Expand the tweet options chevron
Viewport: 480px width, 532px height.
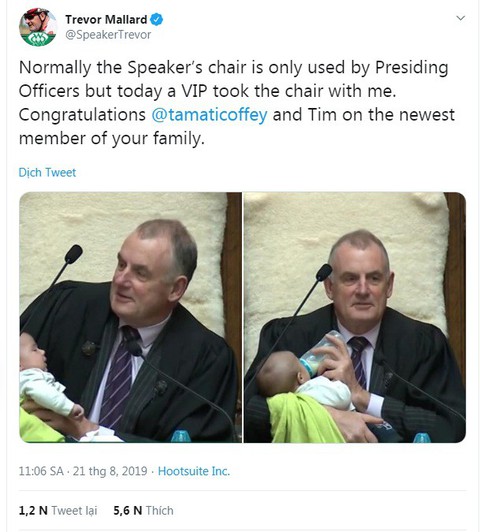click(x=460, y=18)
